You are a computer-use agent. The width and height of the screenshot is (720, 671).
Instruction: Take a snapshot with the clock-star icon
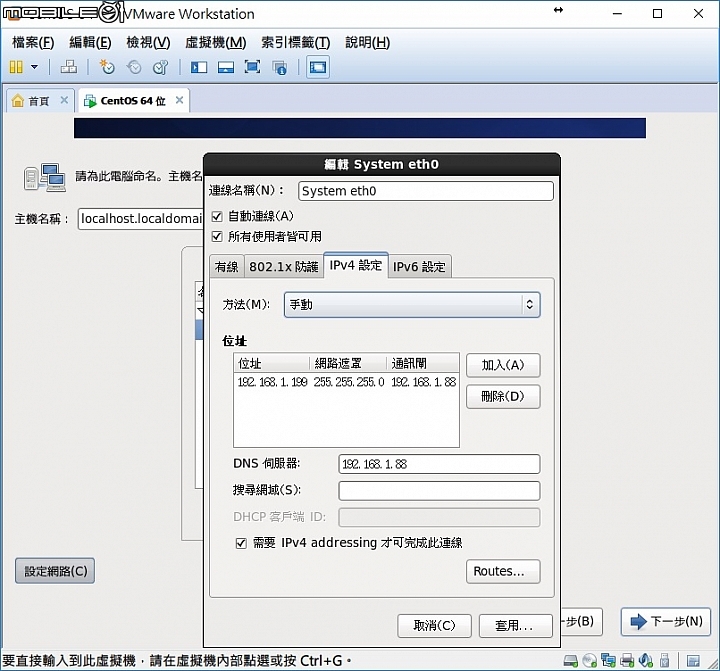[107, 67]
